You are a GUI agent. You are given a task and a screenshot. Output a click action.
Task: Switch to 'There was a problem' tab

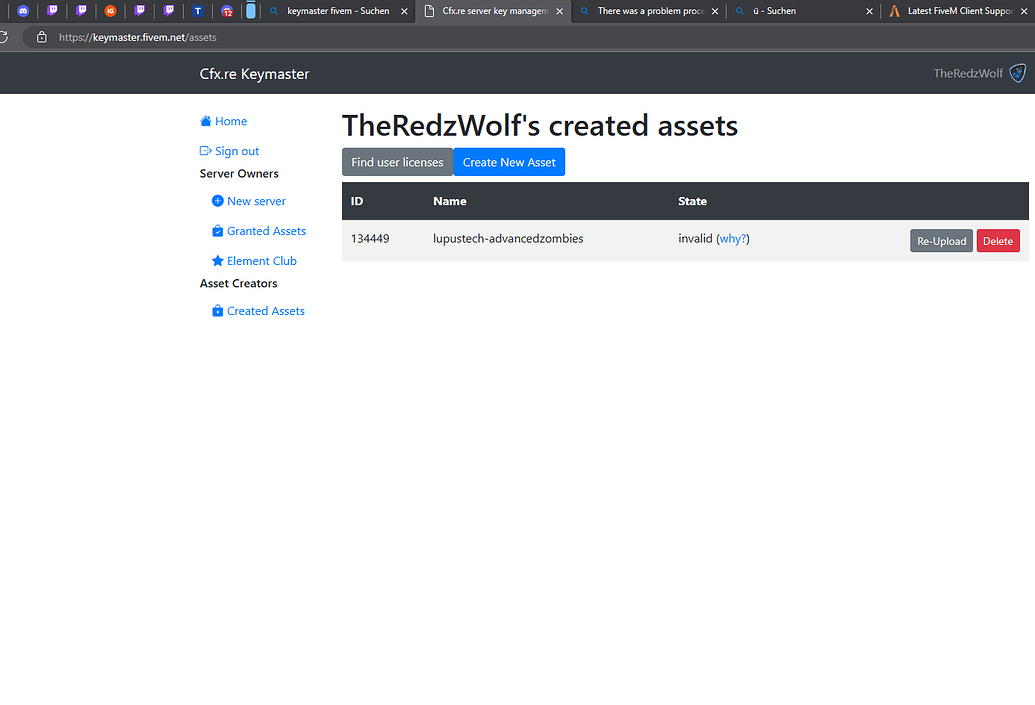pos(650,11)
